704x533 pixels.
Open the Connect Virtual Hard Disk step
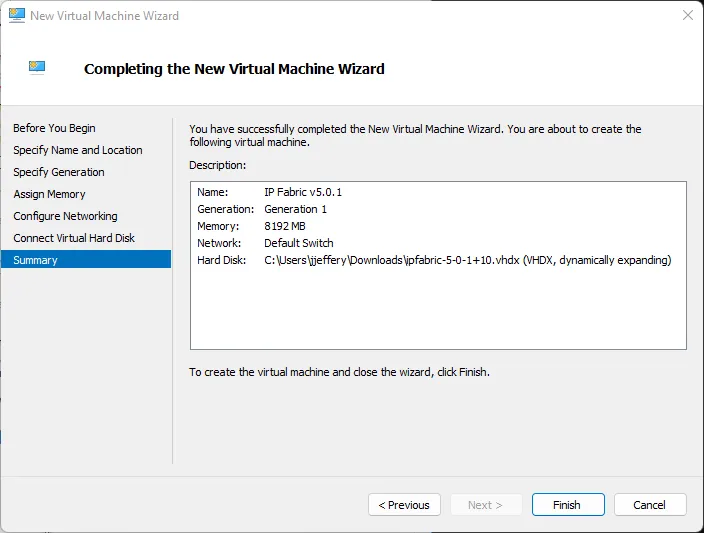click(x=74, y=238)
